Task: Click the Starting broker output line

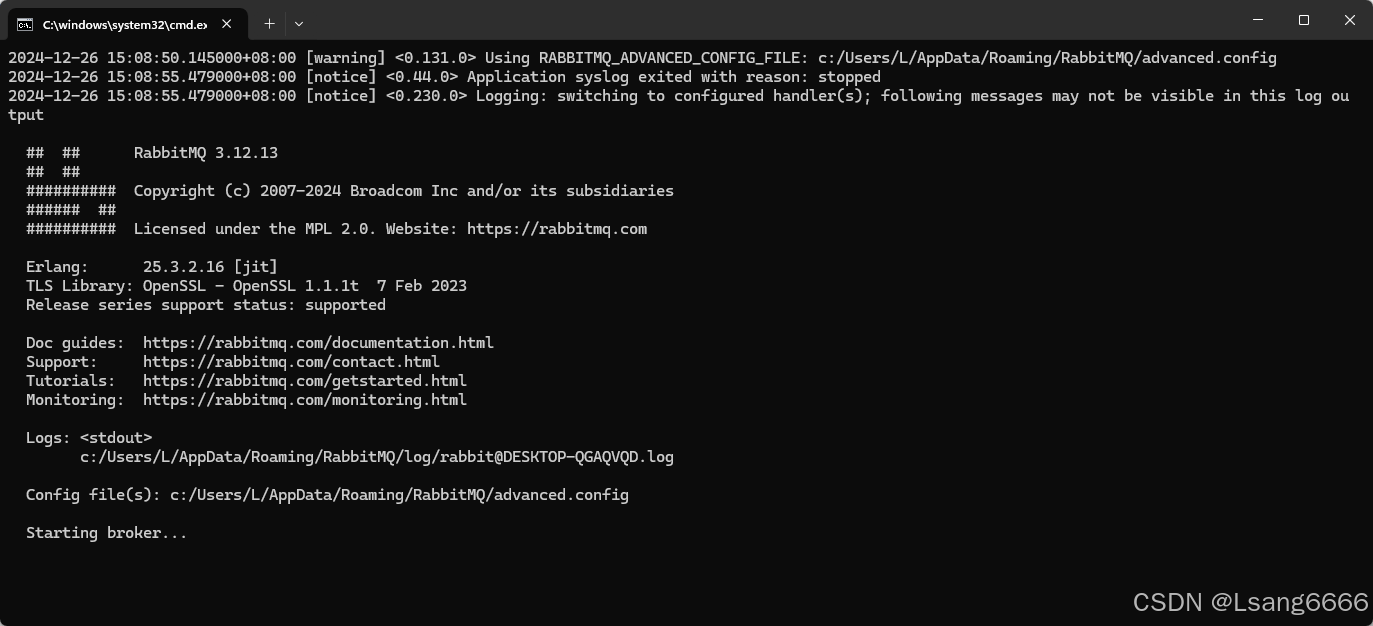Action: [106, 532]
